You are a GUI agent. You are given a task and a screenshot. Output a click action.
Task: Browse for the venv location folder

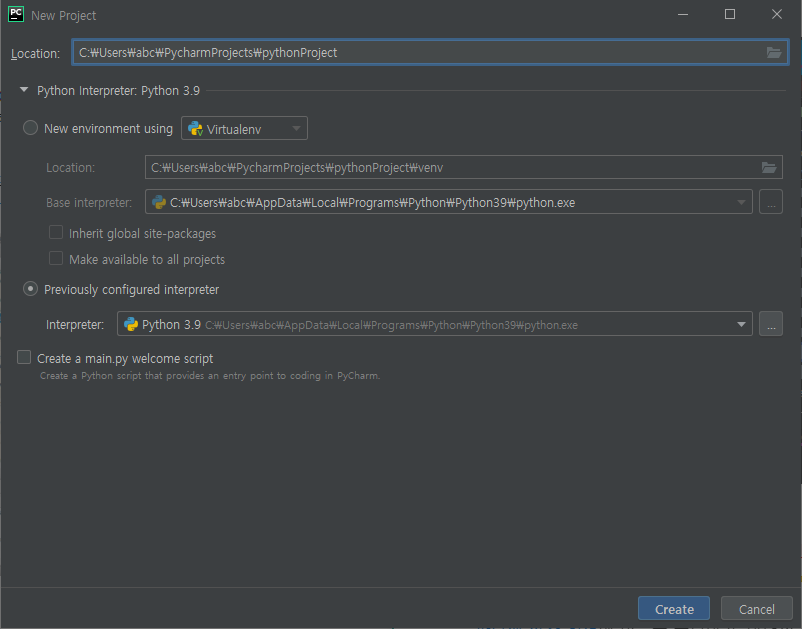(x=769, y=167)
